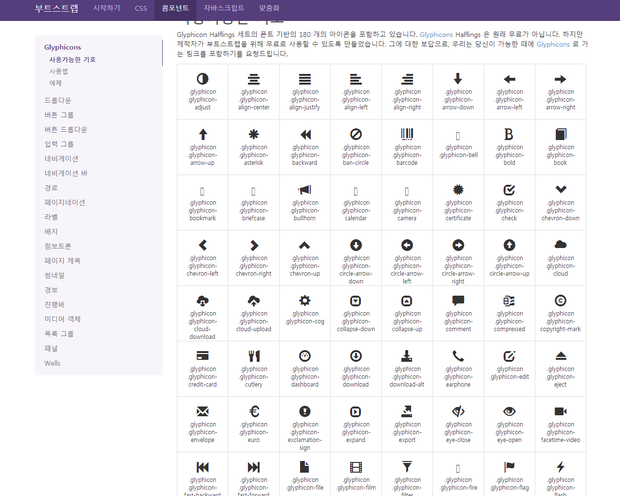
Task: Select the cloud-download glyphicon
Action: click(x=202, y=301)
